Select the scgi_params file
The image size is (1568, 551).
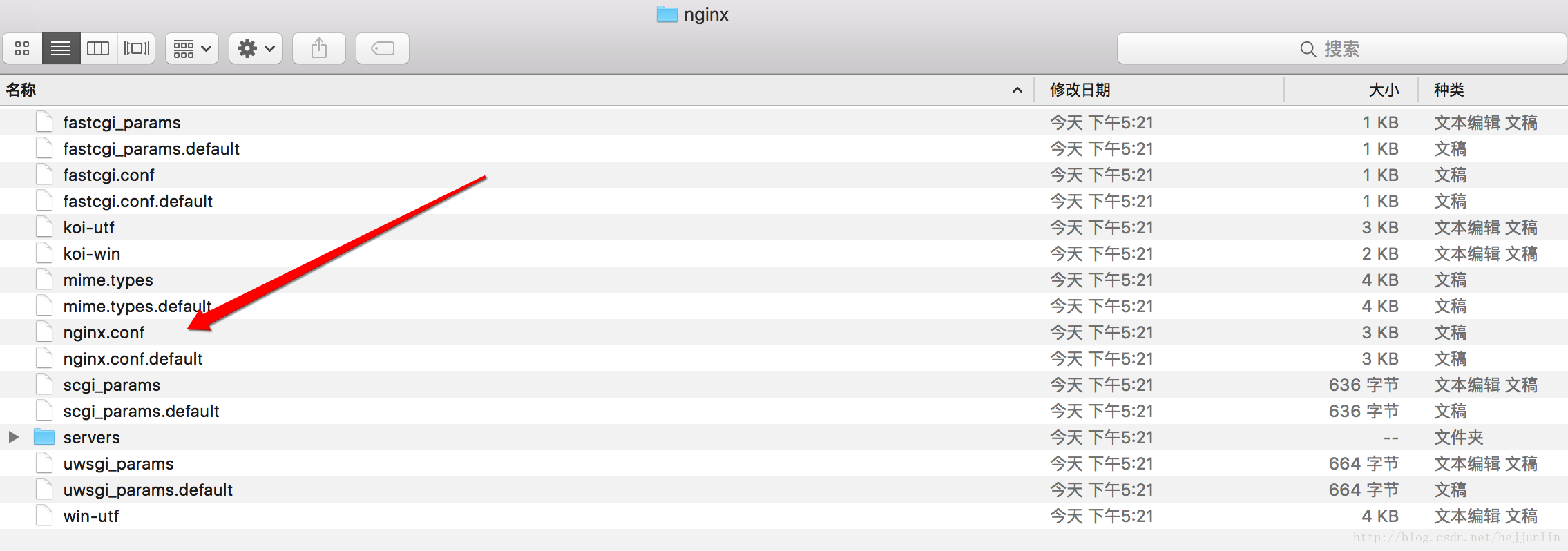click(111, 385)
